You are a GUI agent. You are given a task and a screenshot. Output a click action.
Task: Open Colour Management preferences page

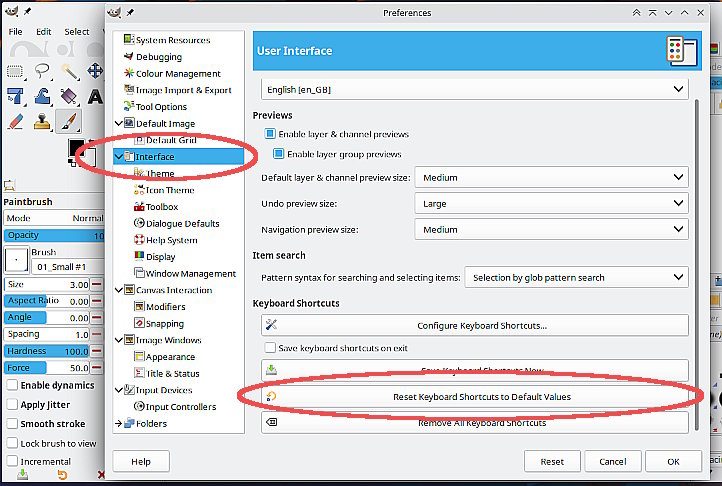(x=178, y=74)
